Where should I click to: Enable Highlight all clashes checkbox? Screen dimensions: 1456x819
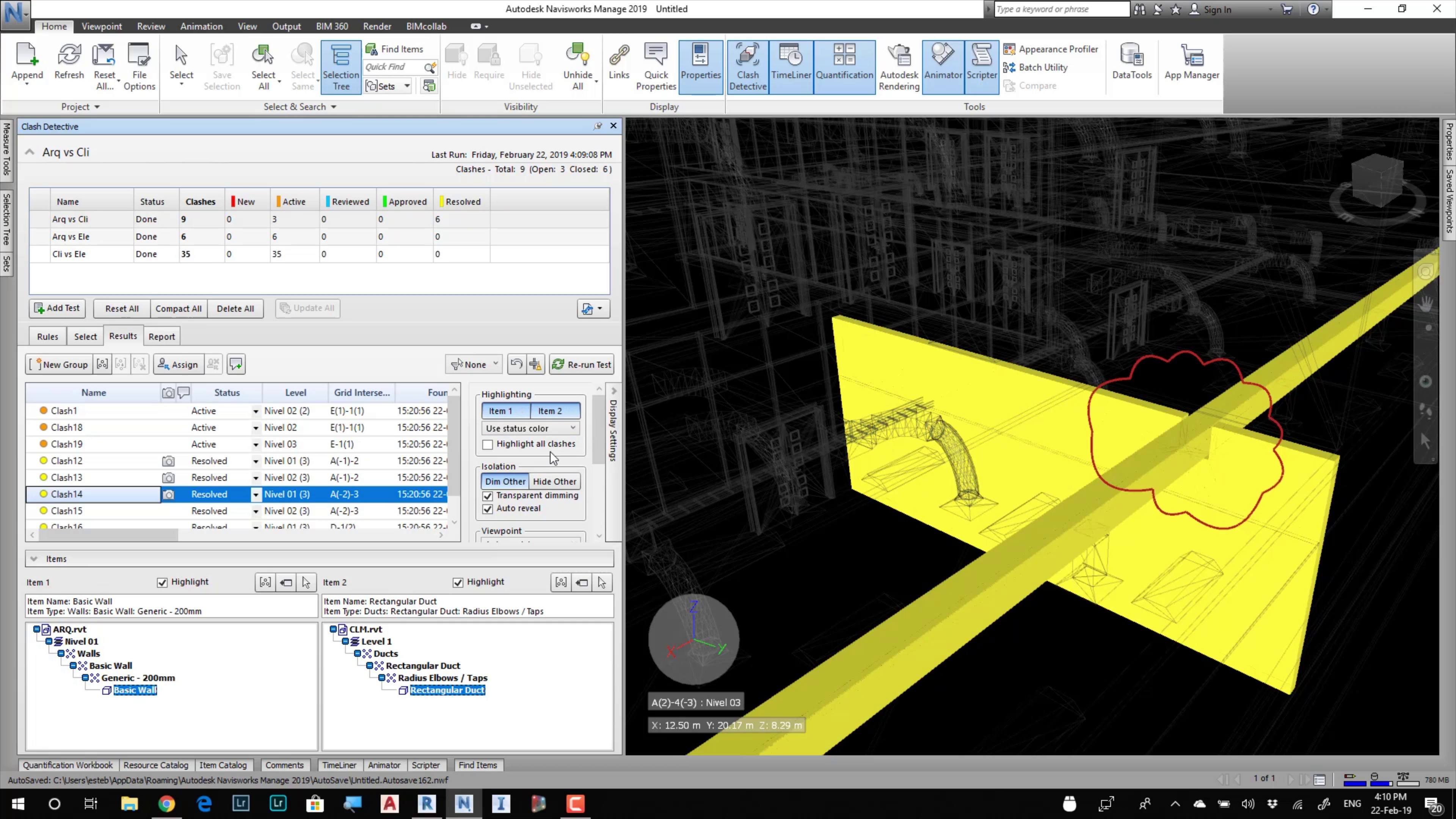tap(488, 445)
